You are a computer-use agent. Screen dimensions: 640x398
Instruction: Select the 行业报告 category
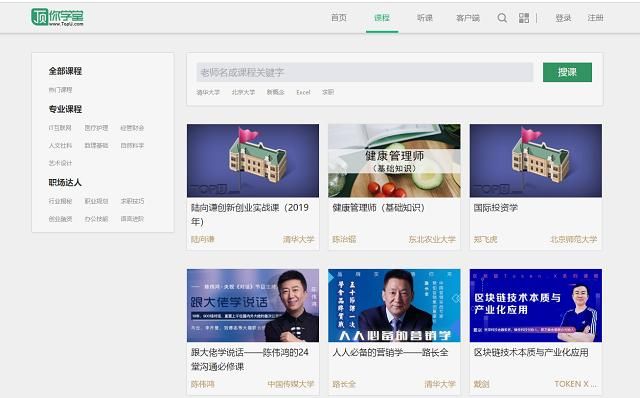60,201
